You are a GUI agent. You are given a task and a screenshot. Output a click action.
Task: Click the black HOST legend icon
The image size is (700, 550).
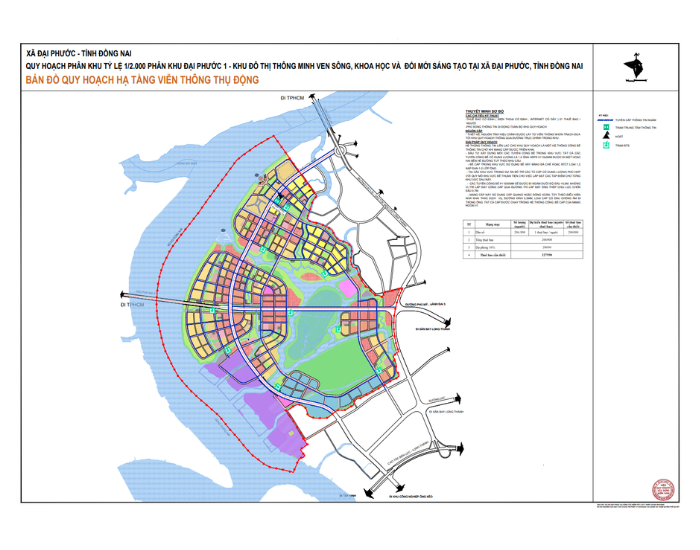[x=606, y=136]
